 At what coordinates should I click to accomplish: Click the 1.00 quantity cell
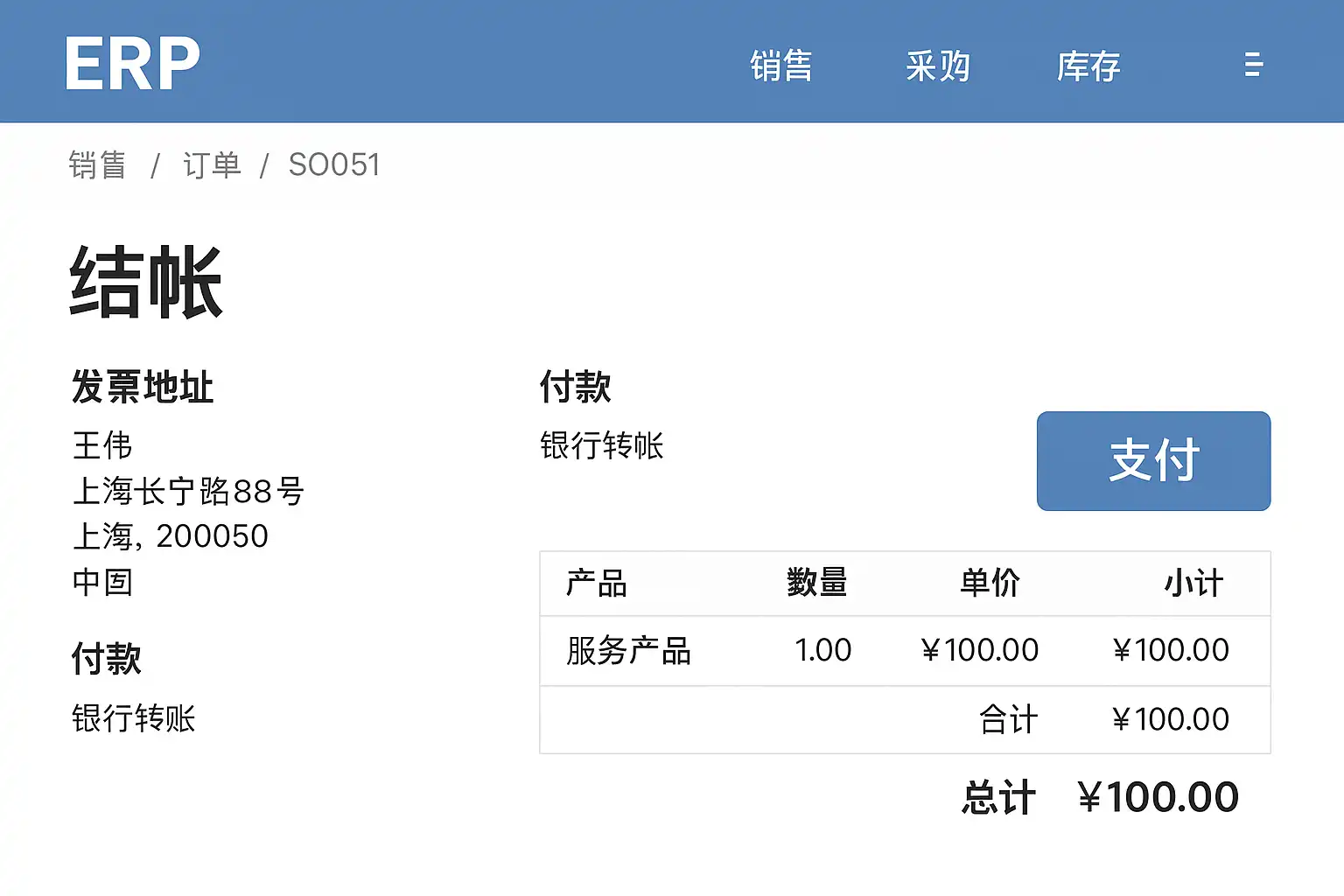(822, 651)
